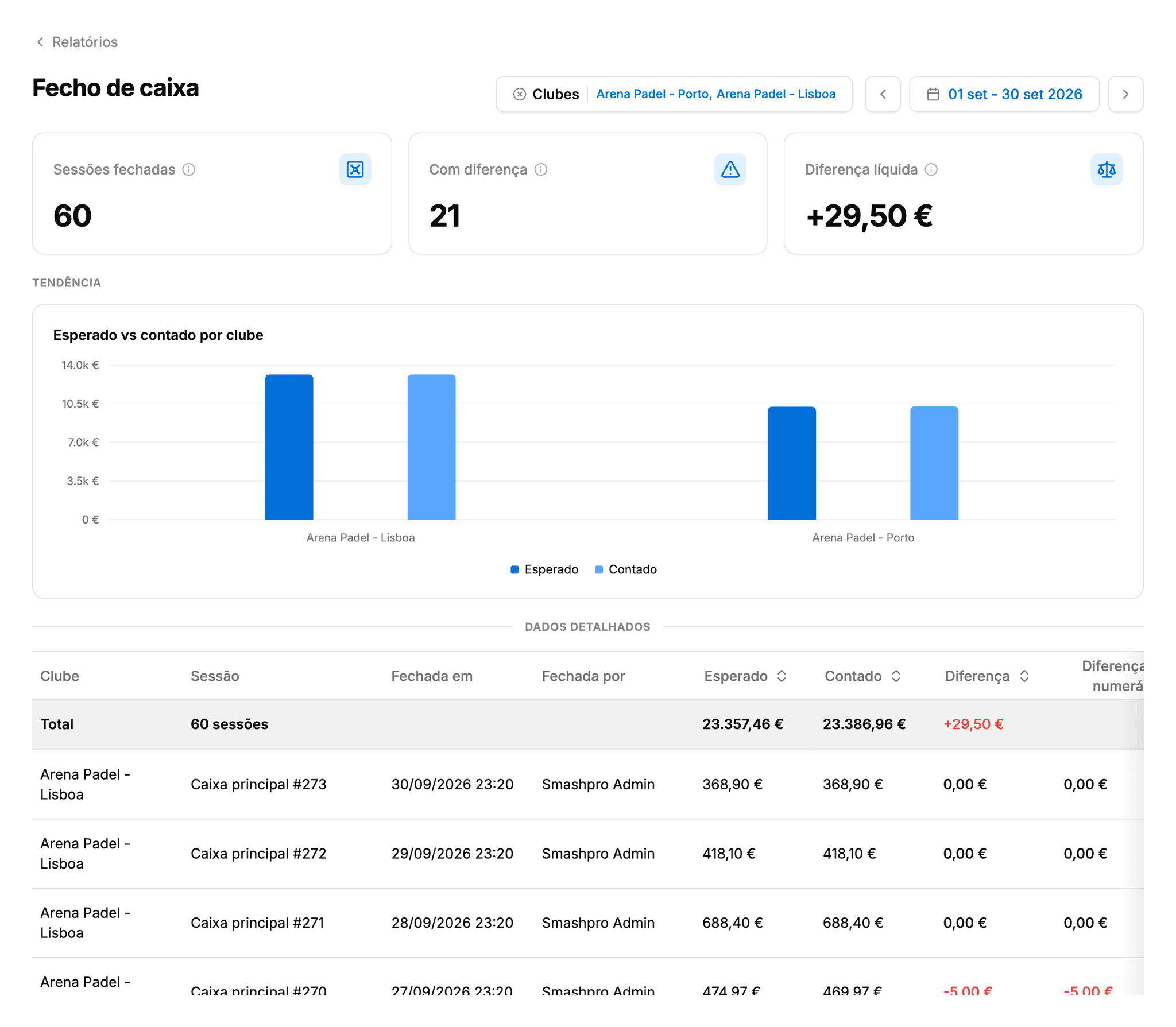The width and height of the screenshot is (1176, 1027).
Task: Toggle Contado legend series
Action: pyautogui.click(x=625, y=569)
